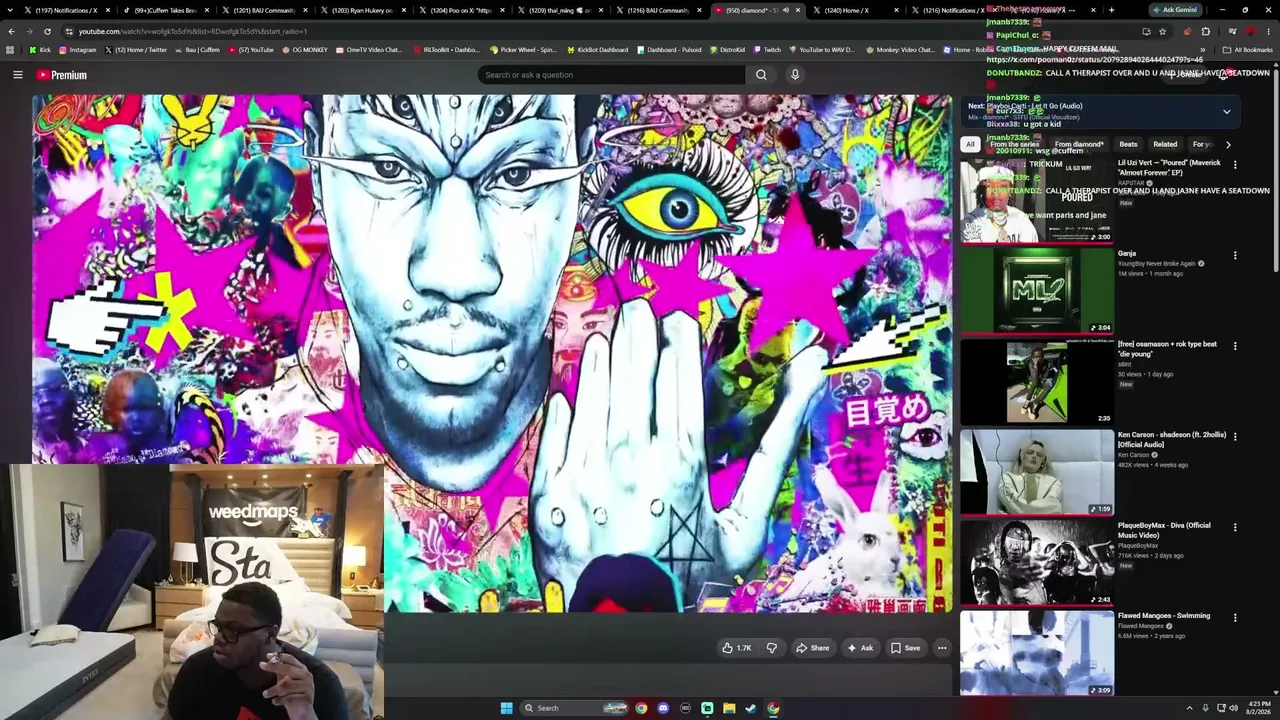Open the Ken Carson channel name link

1134,455
